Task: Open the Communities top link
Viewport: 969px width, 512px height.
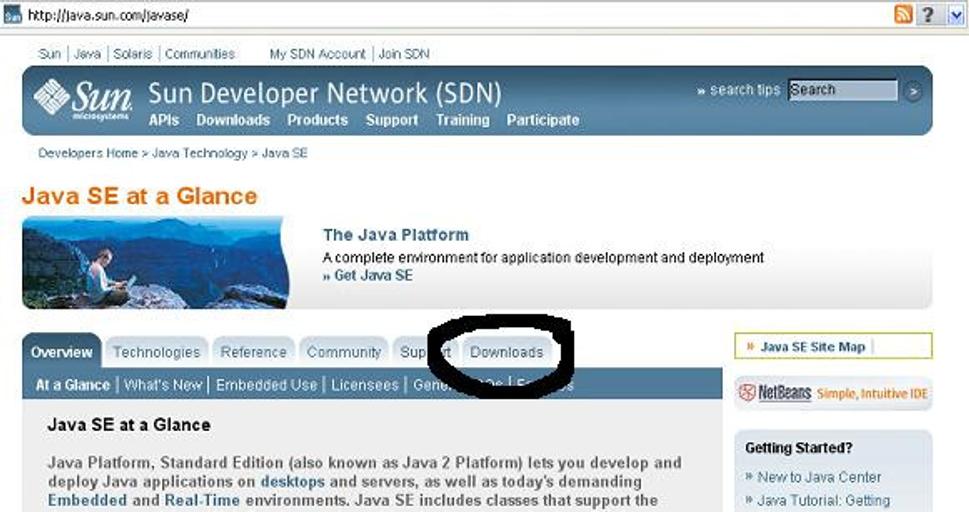Action: (x=200, y=54)
